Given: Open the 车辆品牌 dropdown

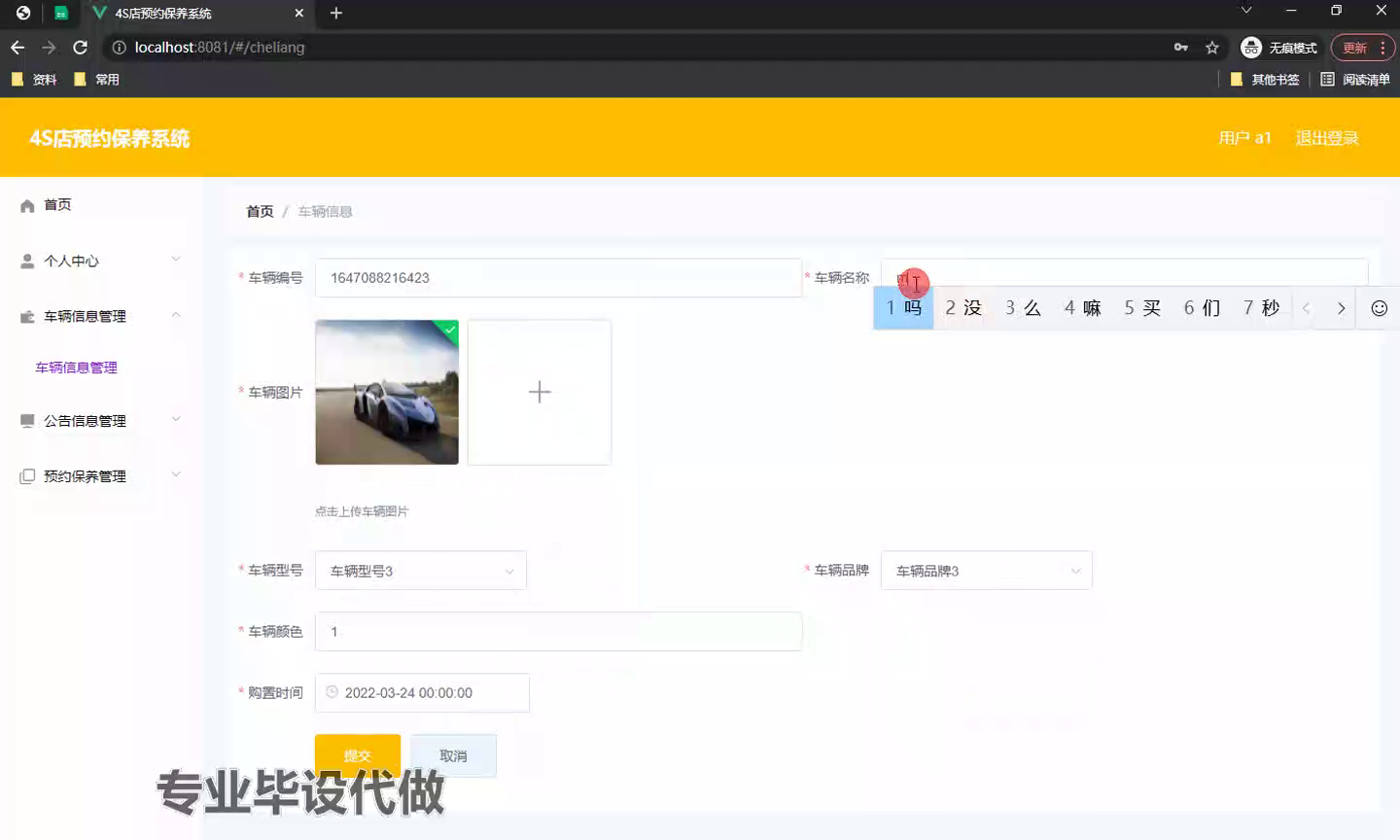Looking at the screenshot, I should pos(987,571).
